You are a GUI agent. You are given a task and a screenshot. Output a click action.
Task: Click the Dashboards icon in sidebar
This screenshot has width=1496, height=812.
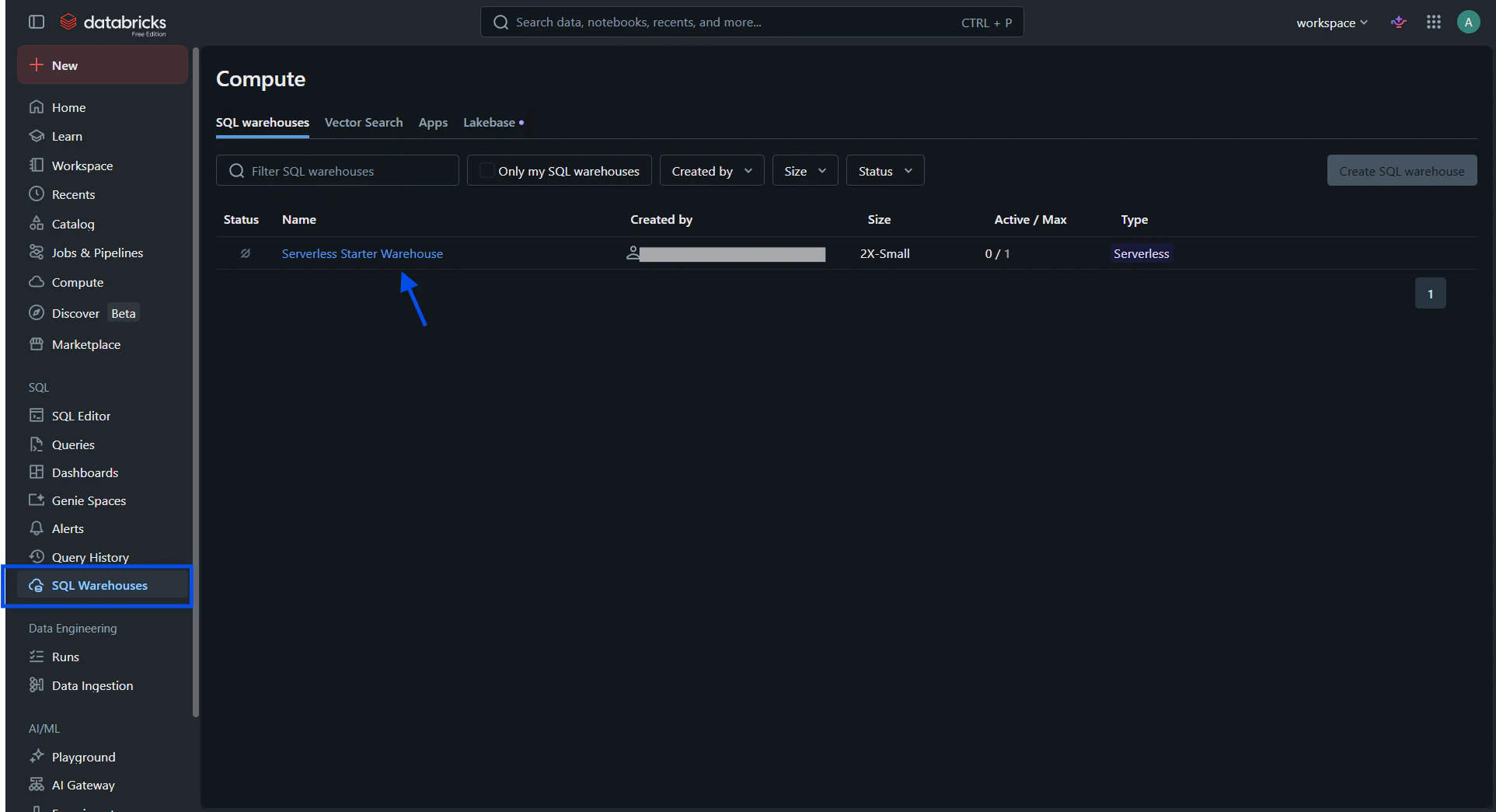37,472
